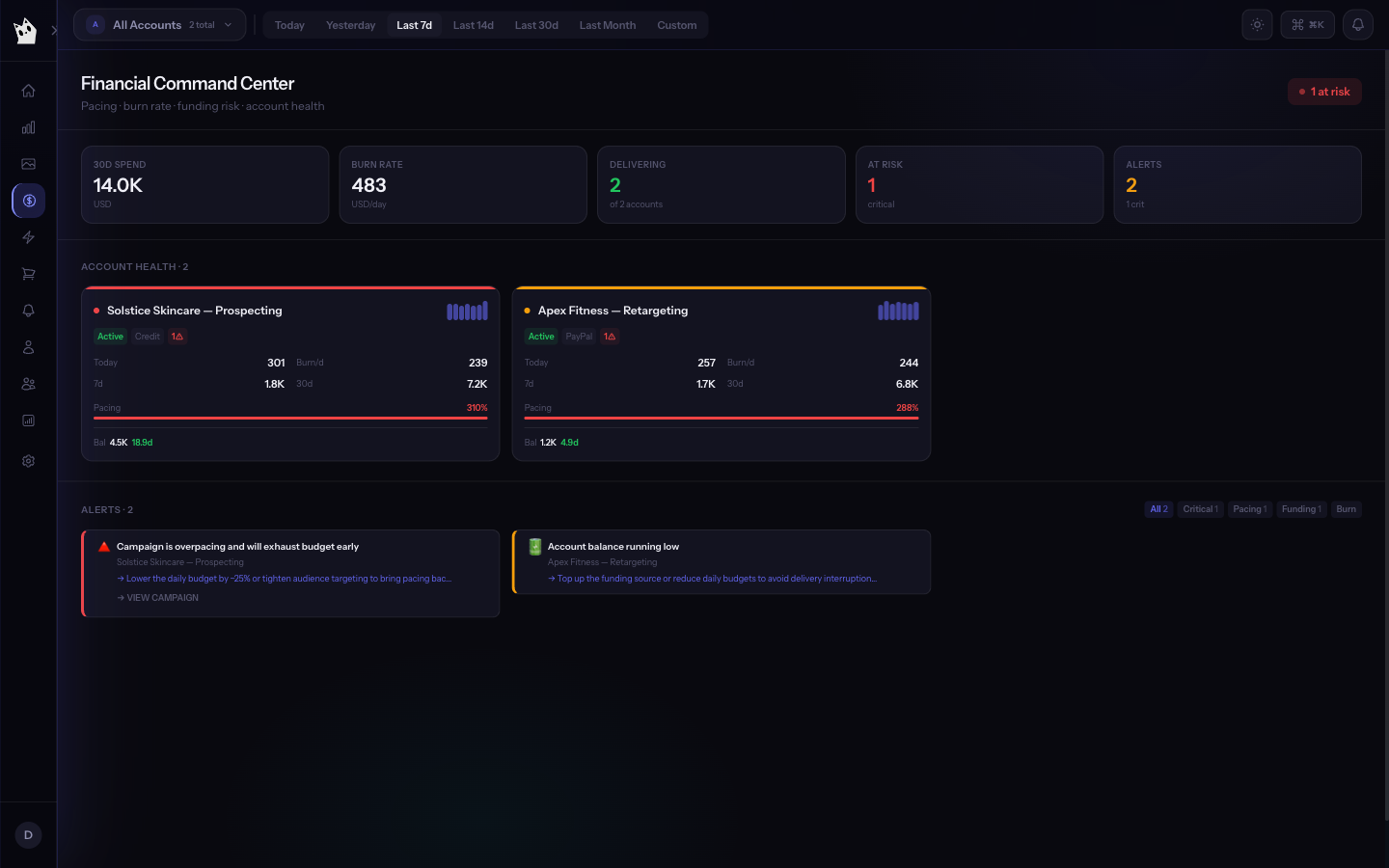Screen dimensions: 1389x868
Task: Open the Home page from sidebar
Action: point(28,91)
